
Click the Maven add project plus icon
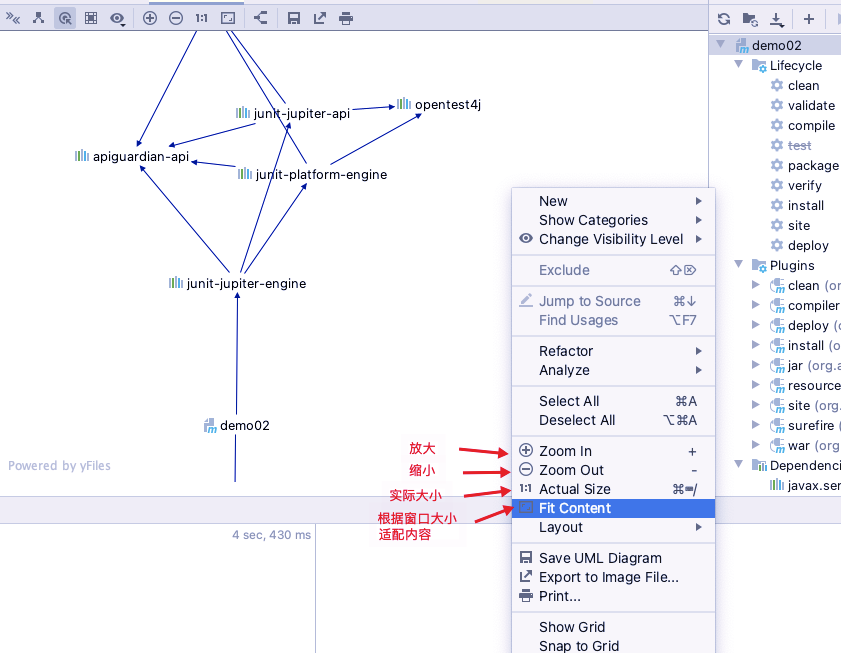[x=809, y=19]
